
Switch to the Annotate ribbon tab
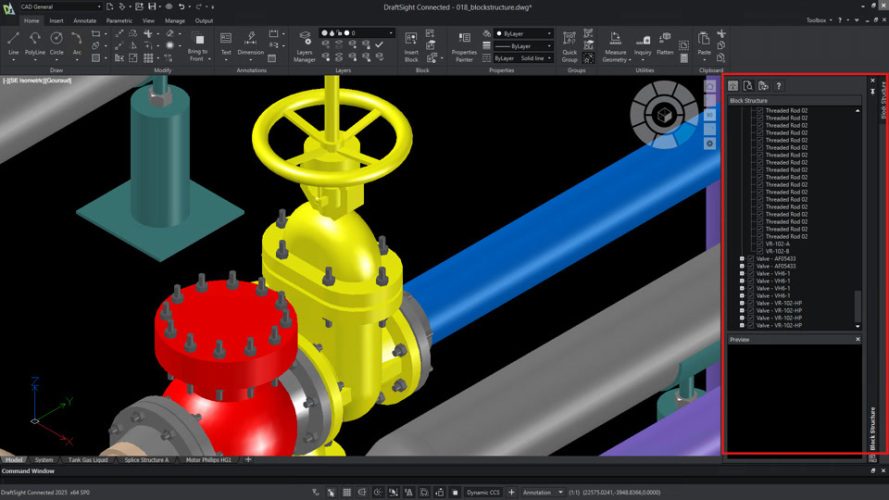[x=84, y=21]
